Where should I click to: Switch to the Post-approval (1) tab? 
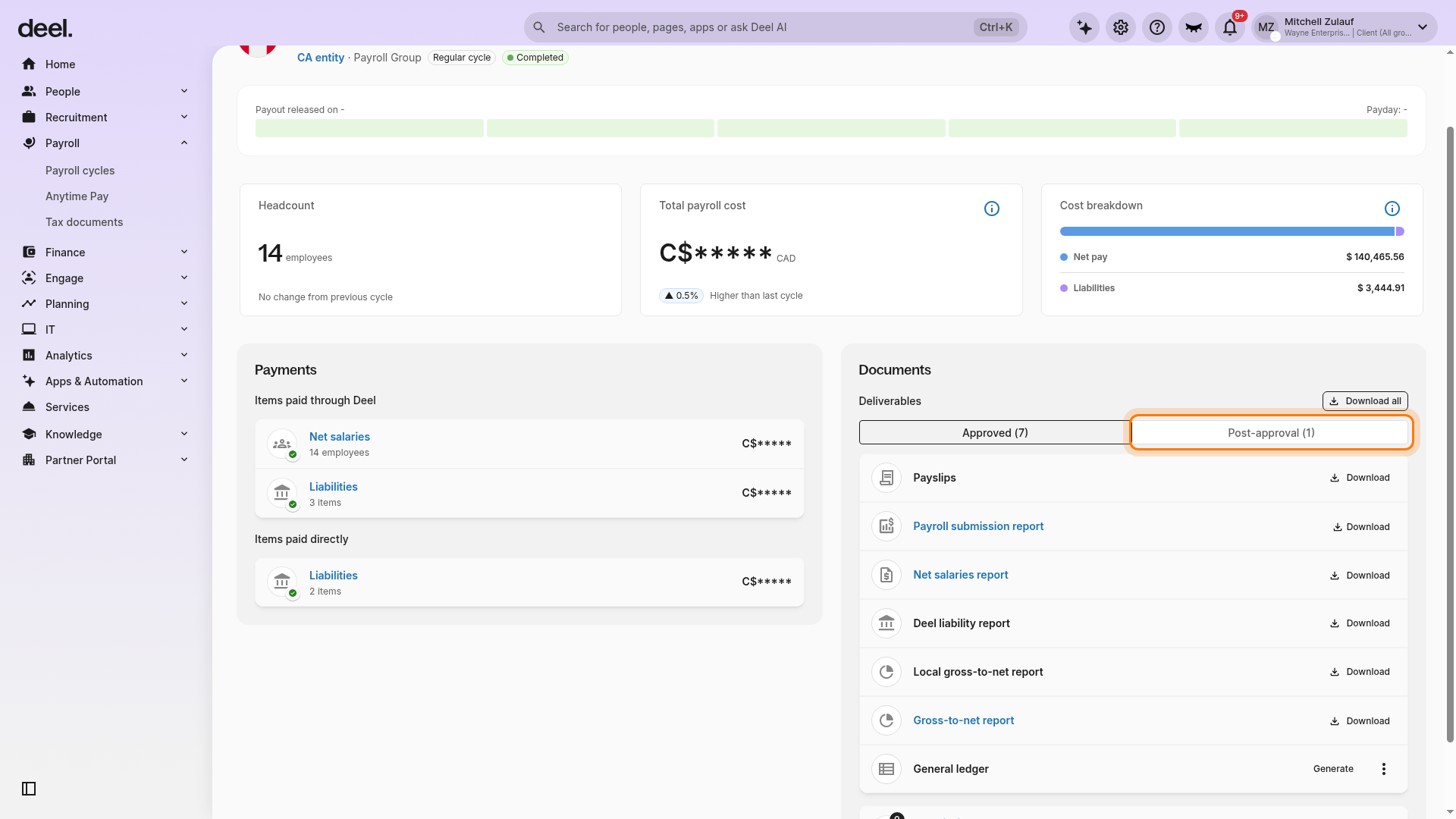pos(1270,432)
